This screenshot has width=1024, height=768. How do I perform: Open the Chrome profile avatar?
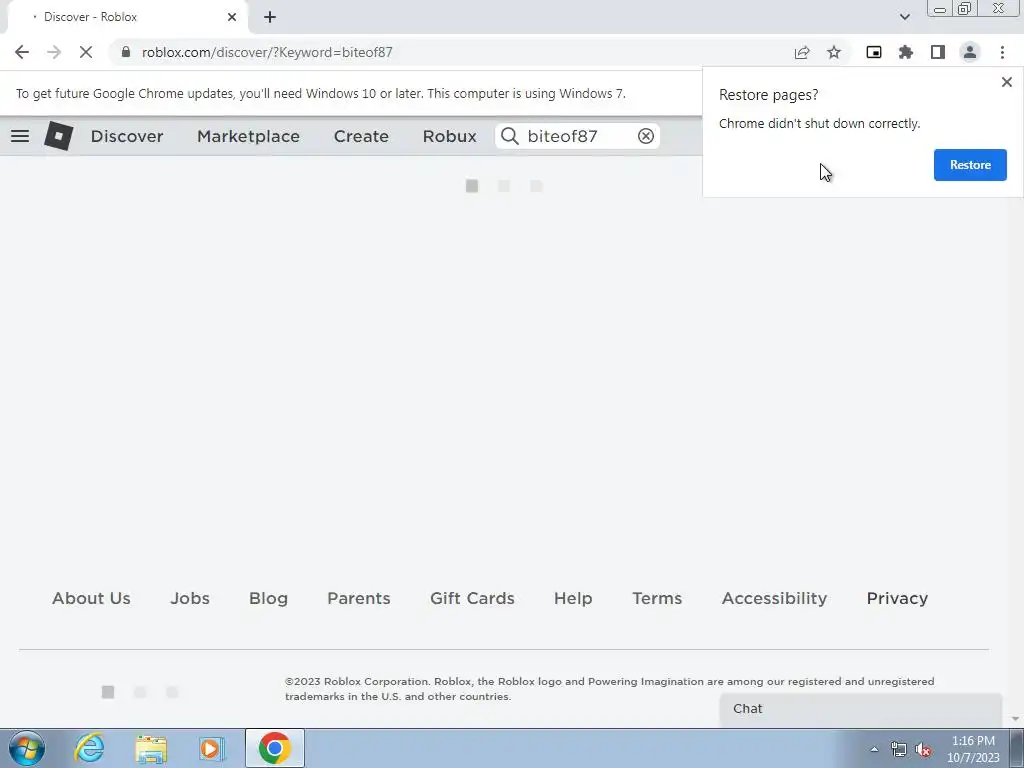coord(970,52)
